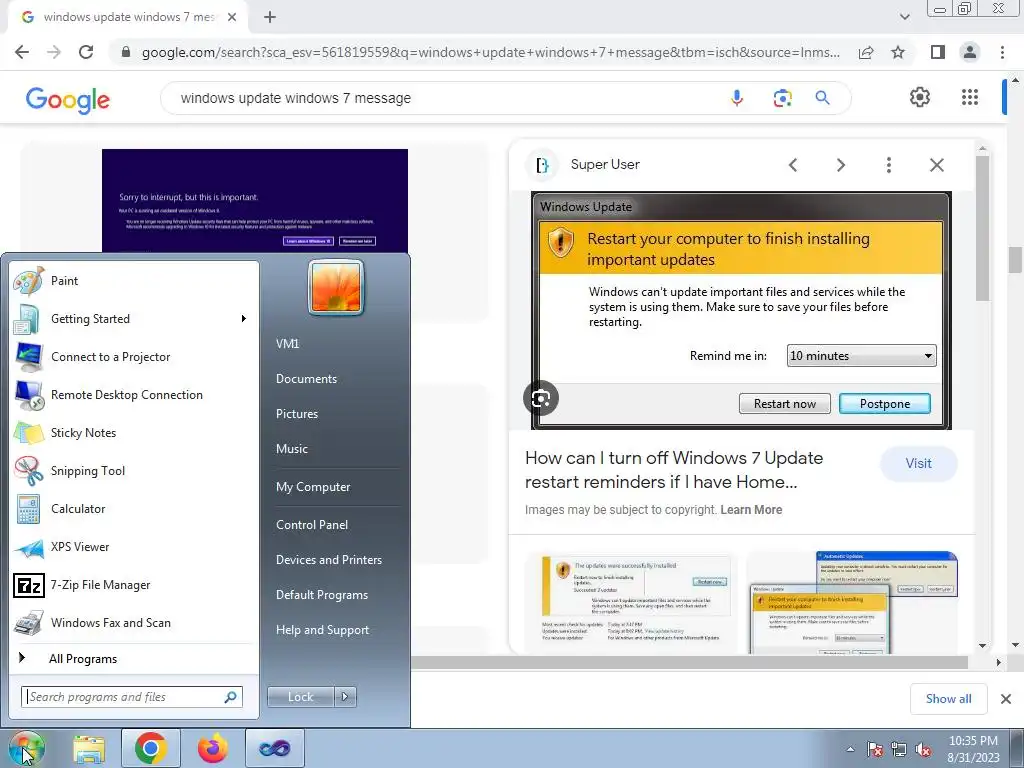
Task: Open the shutdown options arrow beside Lock
Action: click(x=345, y=697)
